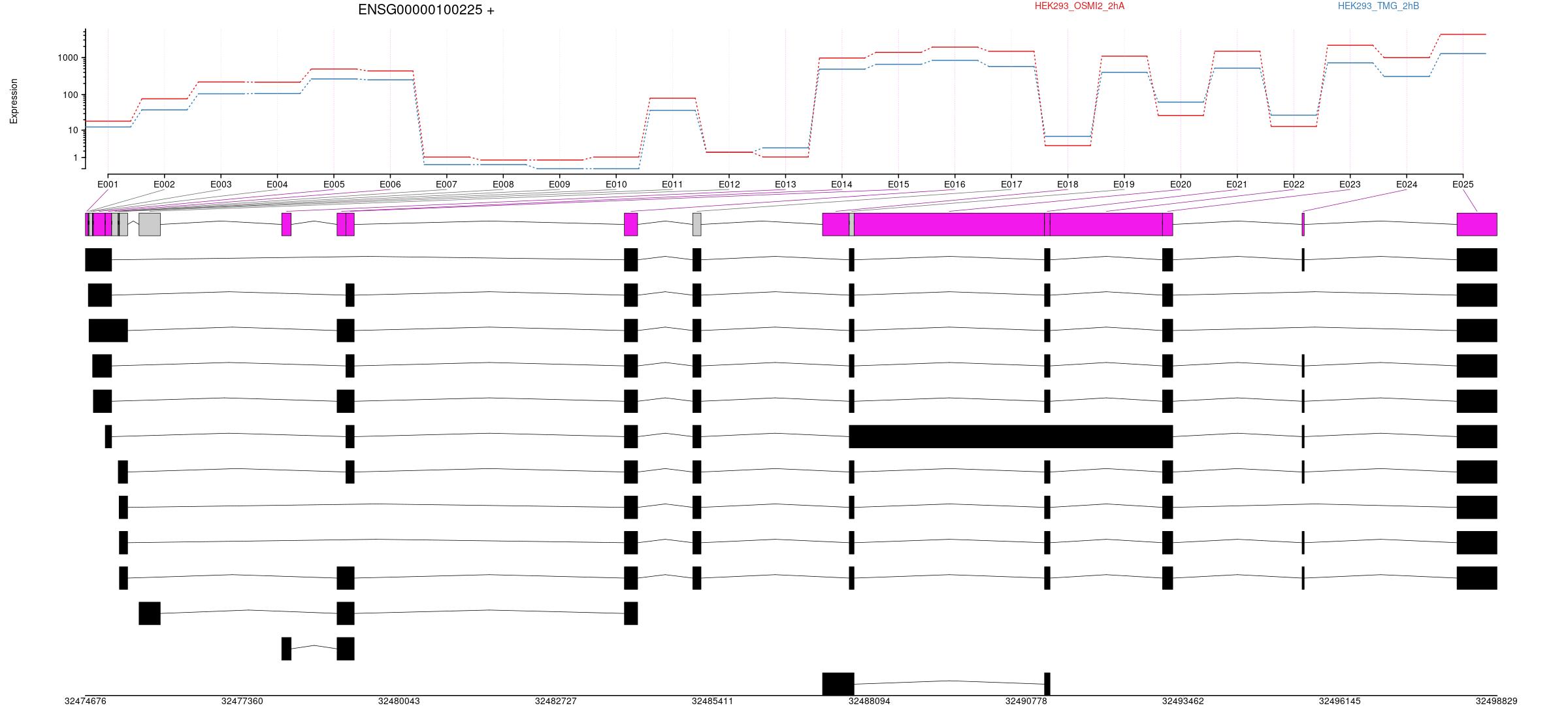The image size is (1568, 712).
Task: Click the red expression line above E025
Action: click(1463, 34)
